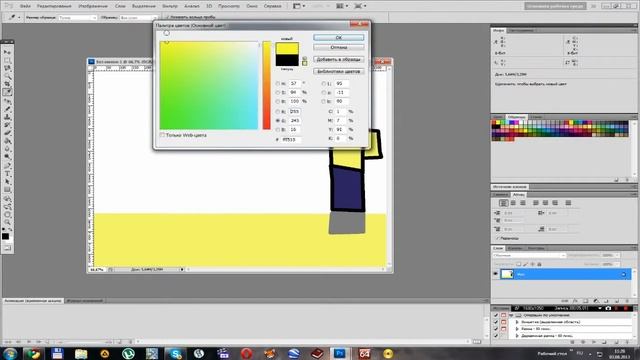Enable the 'Только Web-цвета' checkbox

(162, 135)
